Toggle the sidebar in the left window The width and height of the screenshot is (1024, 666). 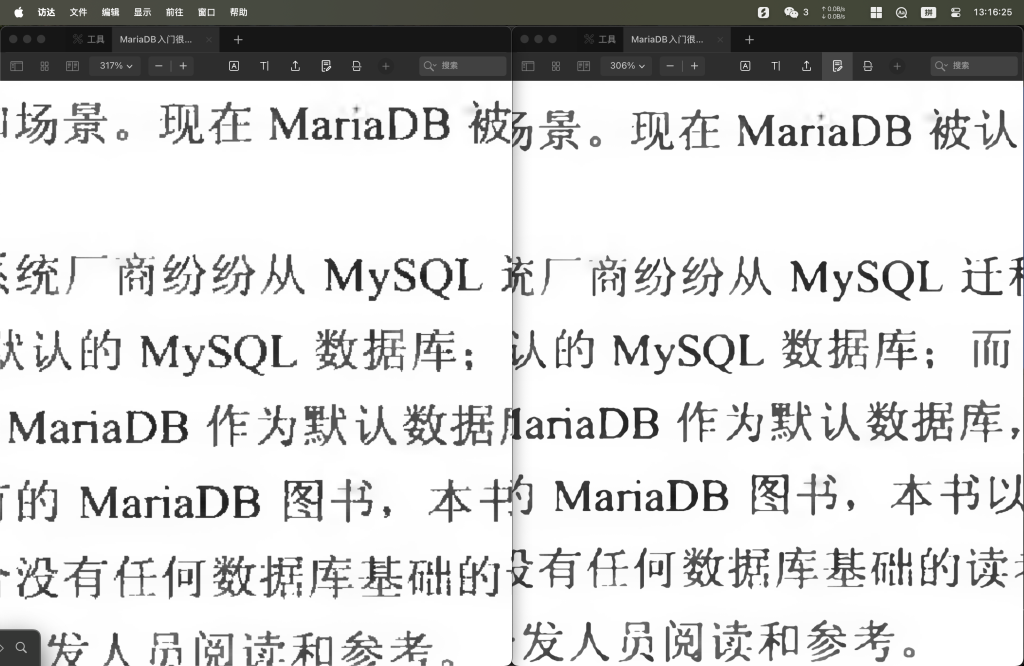pos(17,66)
